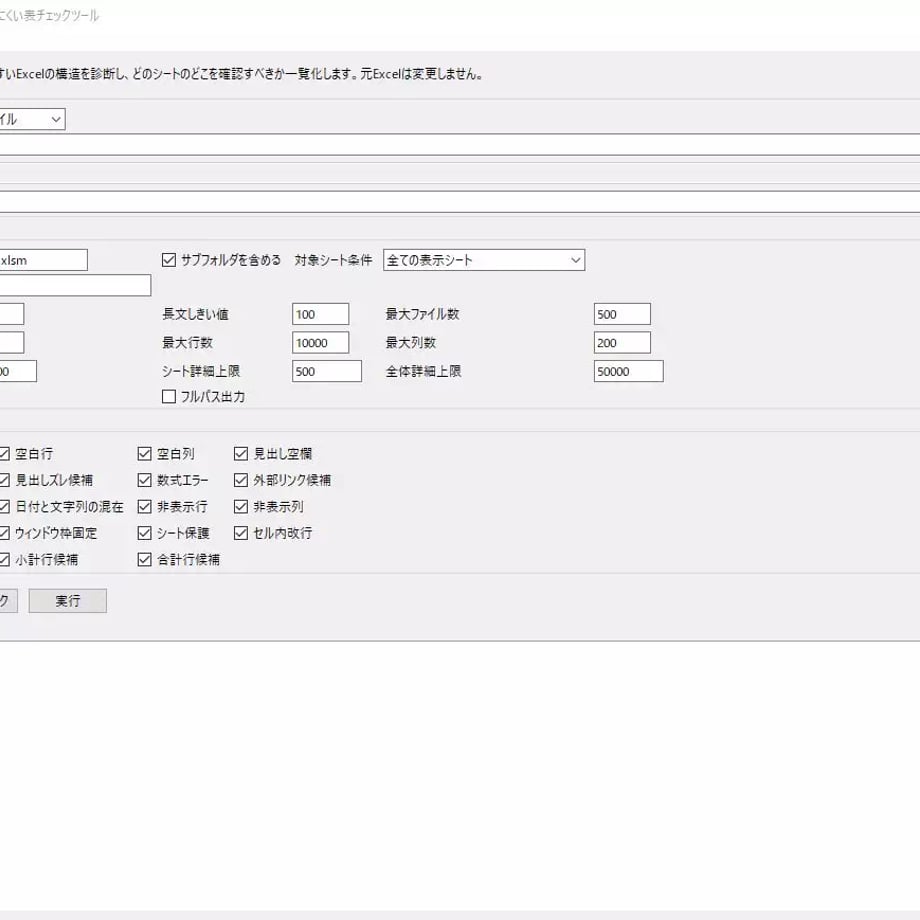
Task: Click the extension field showing xlsm
Action: pos(43,260)
